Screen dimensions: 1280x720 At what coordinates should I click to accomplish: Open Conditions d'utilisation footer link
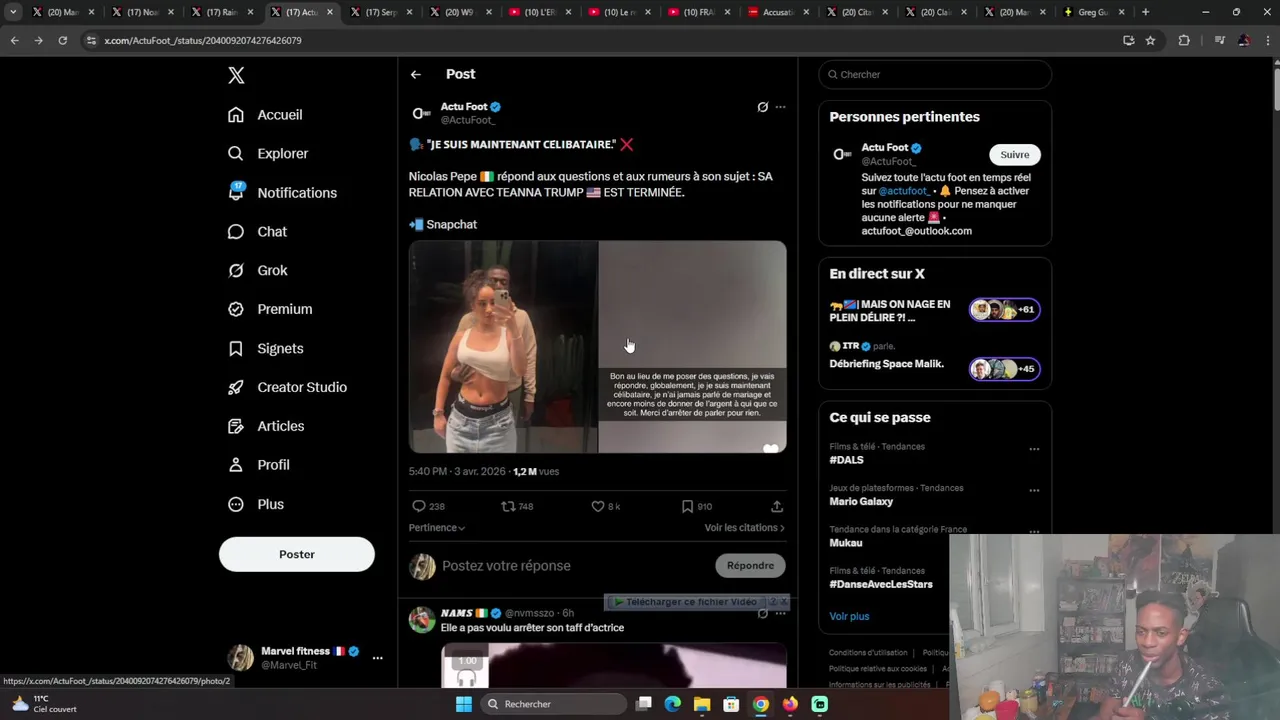(868, 653)
